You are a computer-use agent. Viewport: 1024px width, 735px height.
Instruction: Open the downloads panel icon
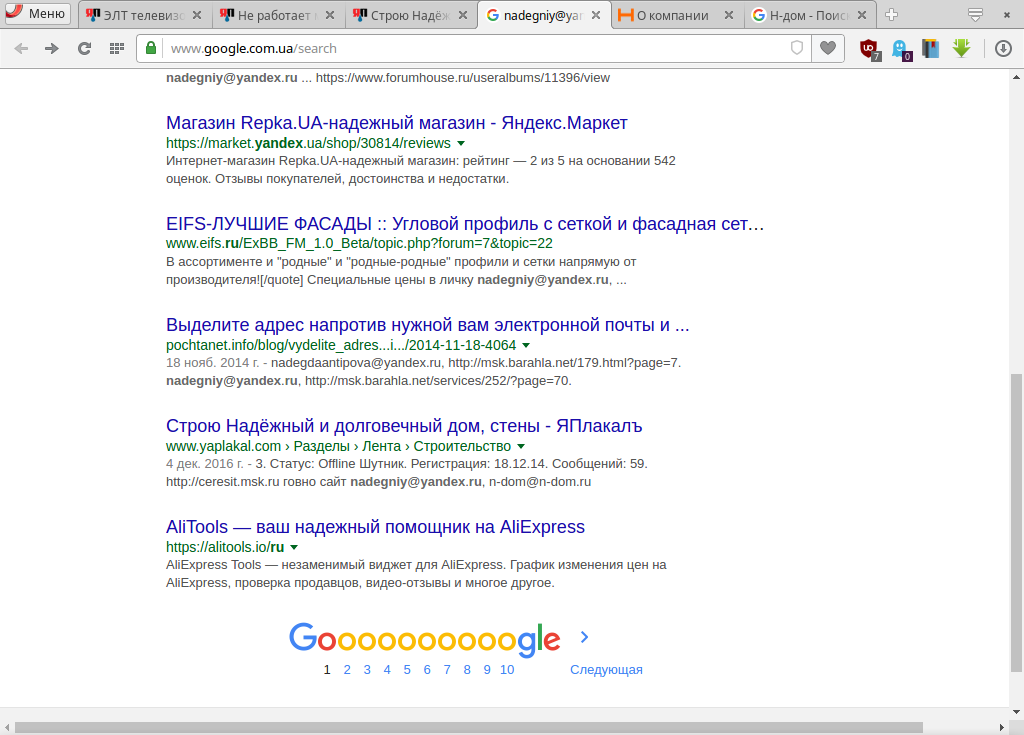tap(1003, 48)
